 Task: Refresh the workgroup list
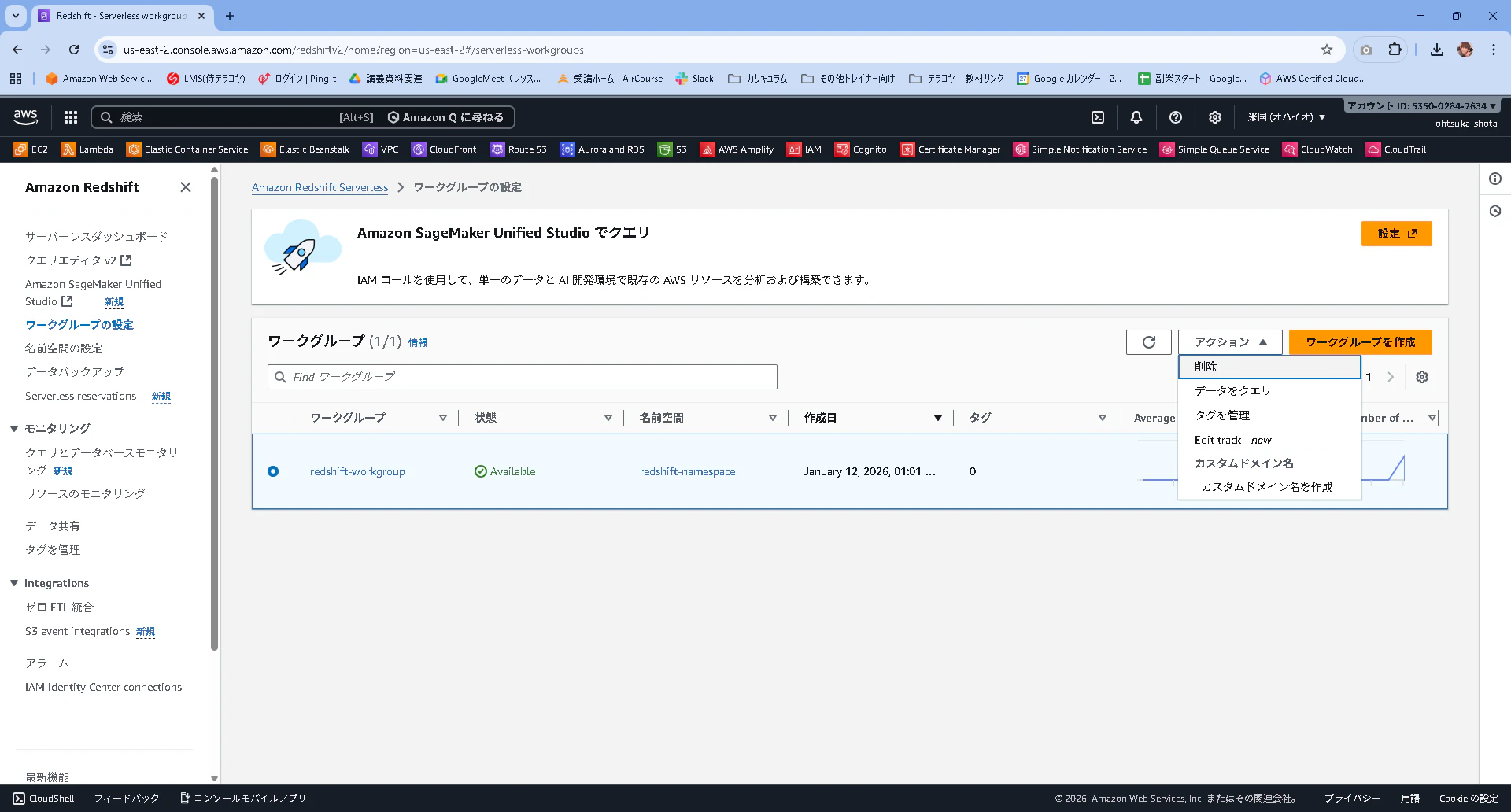(1149, 342)
